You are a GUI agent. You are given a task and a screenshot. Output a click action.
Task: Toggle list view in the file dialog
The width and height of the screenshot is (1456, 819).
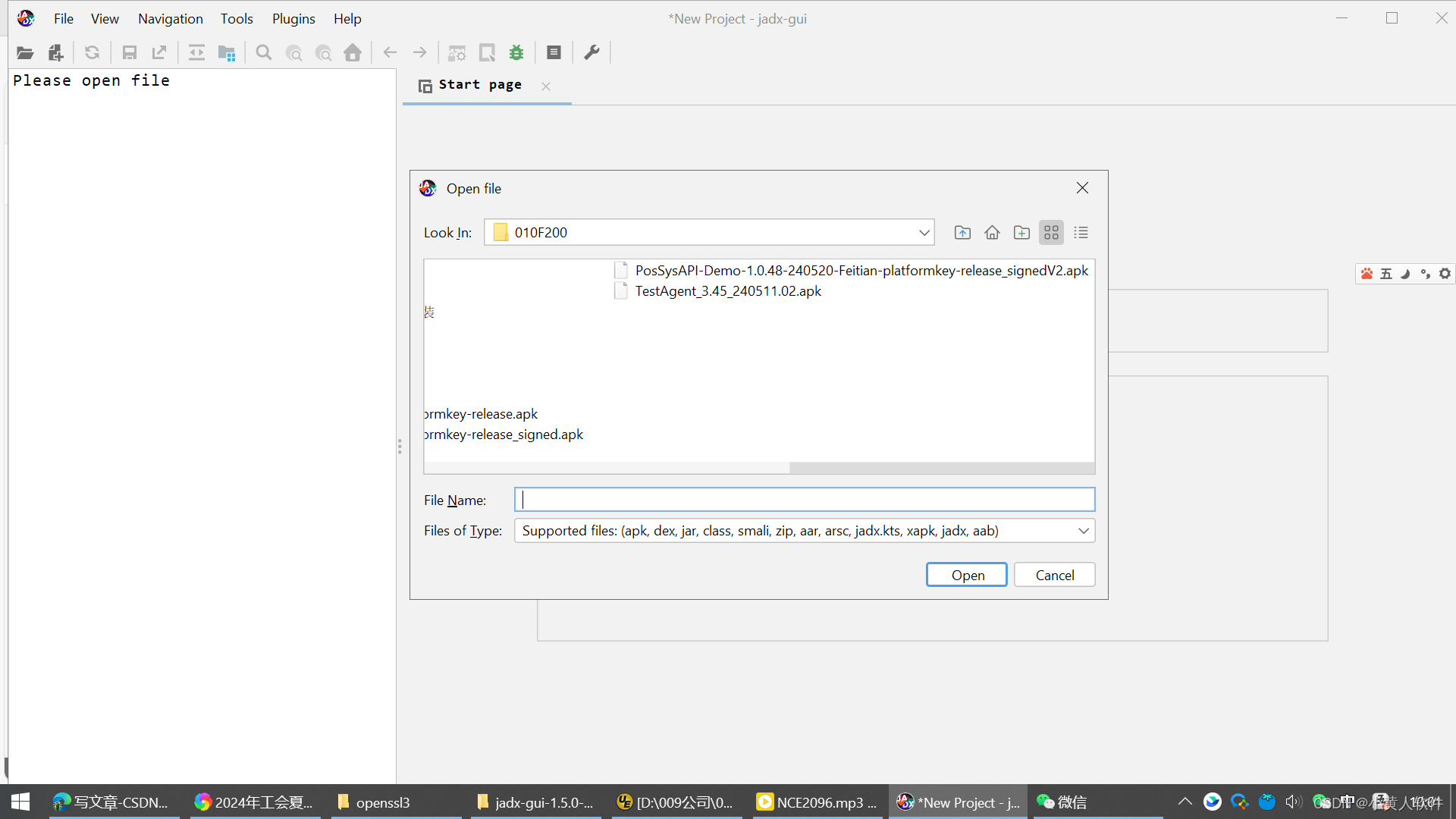coord(1081,232)
